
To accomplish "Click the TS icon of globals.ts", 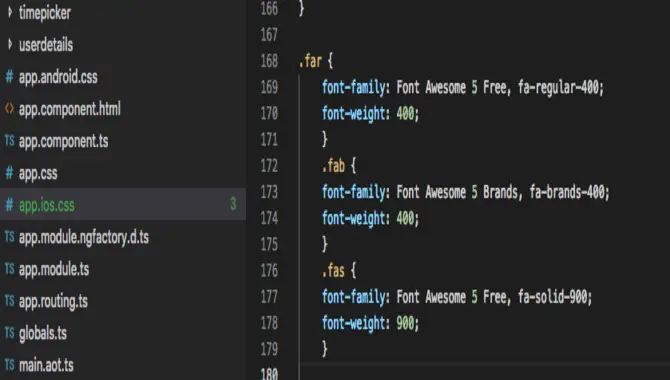I will 9,333.
